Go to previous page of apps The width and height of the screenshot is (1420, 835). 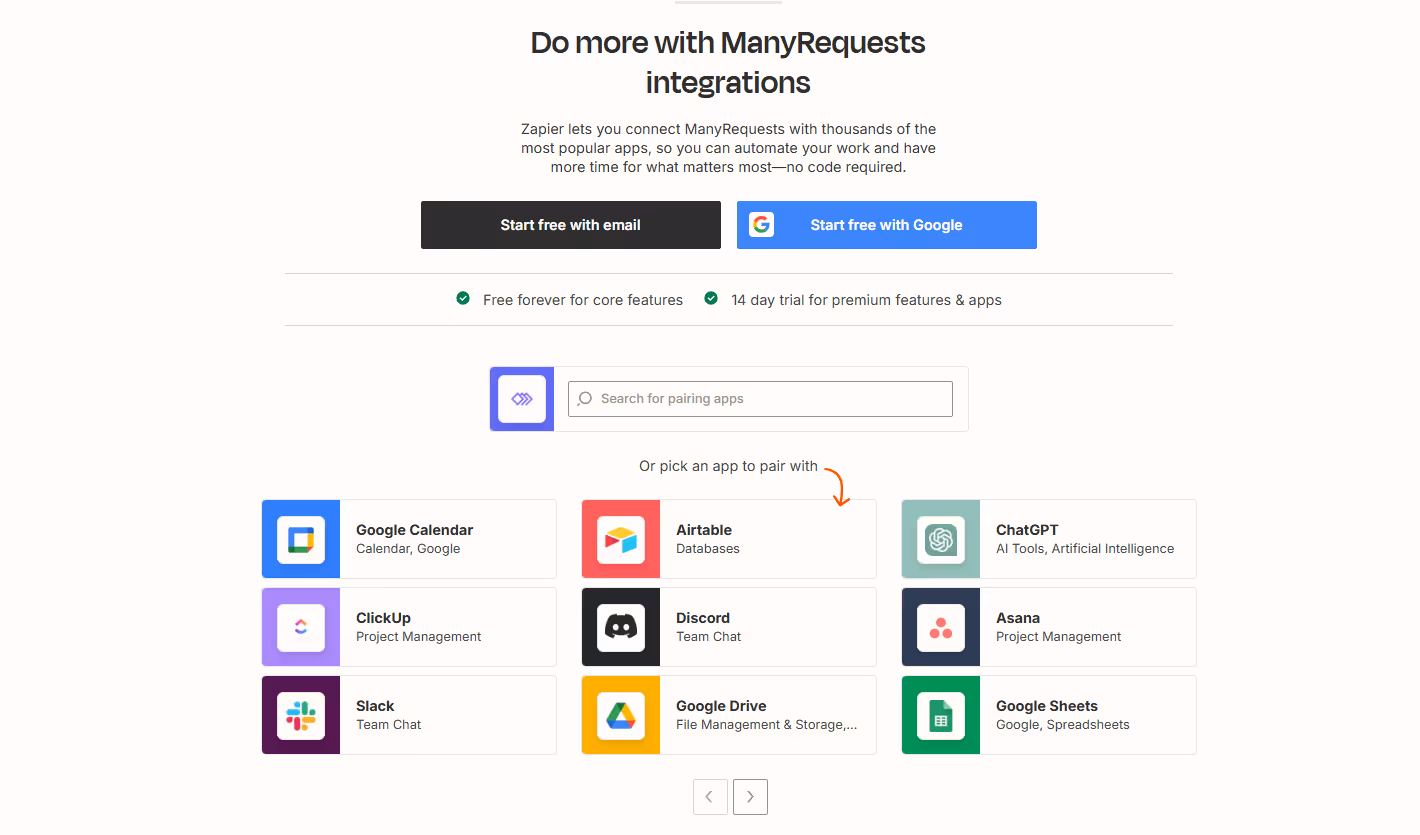pyautogui.click(x=710, y=797)
